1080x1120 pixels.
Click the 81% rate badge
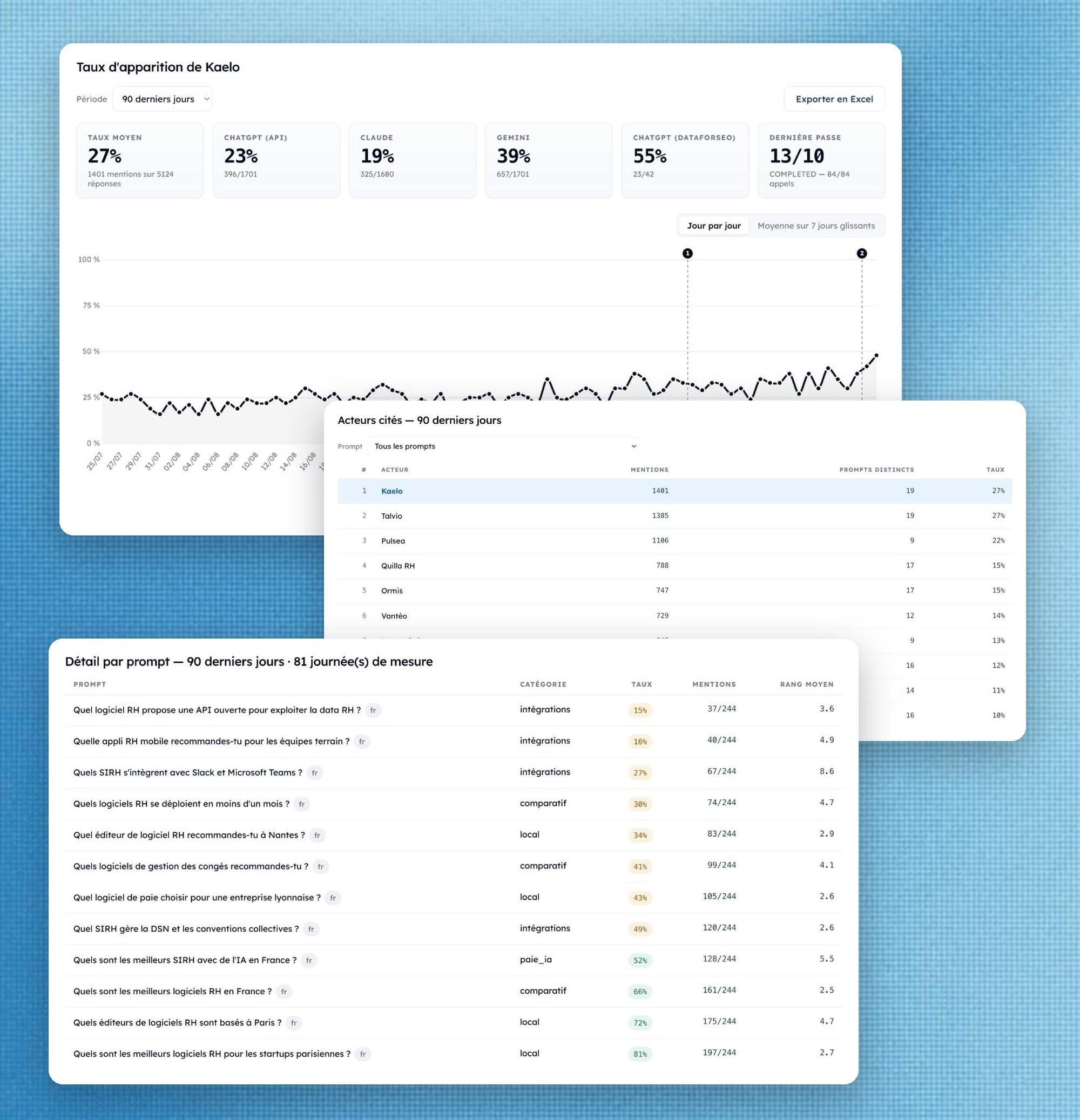(640, 1054)
